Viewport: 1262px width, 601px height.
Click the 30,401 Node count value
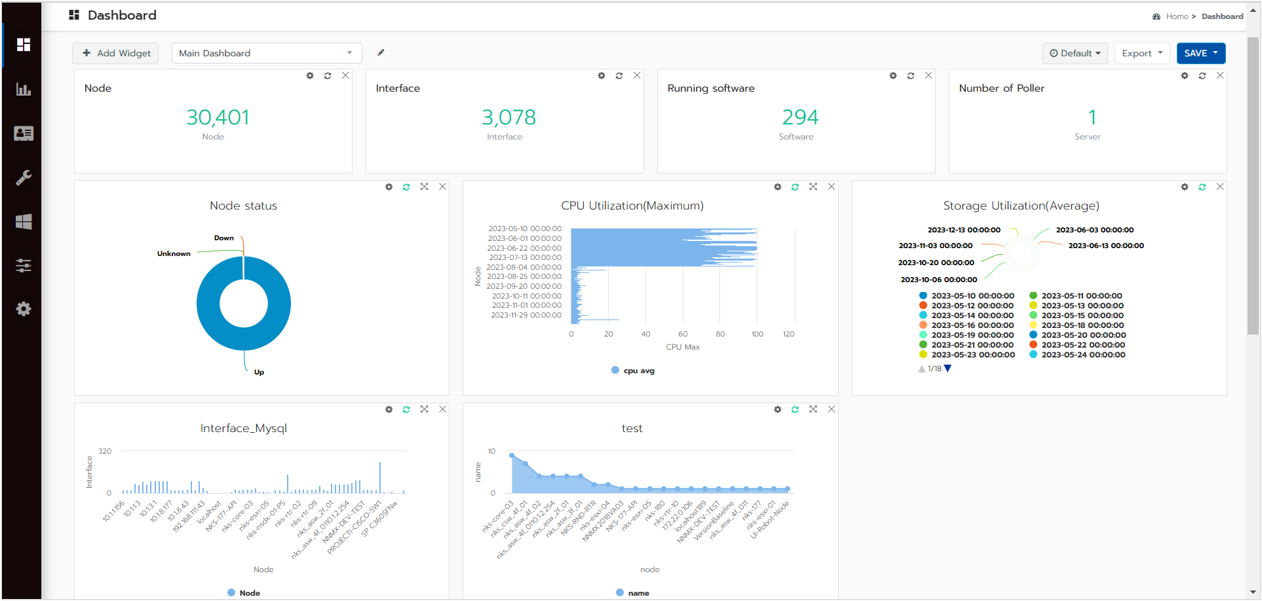click(x=217, y=117)
